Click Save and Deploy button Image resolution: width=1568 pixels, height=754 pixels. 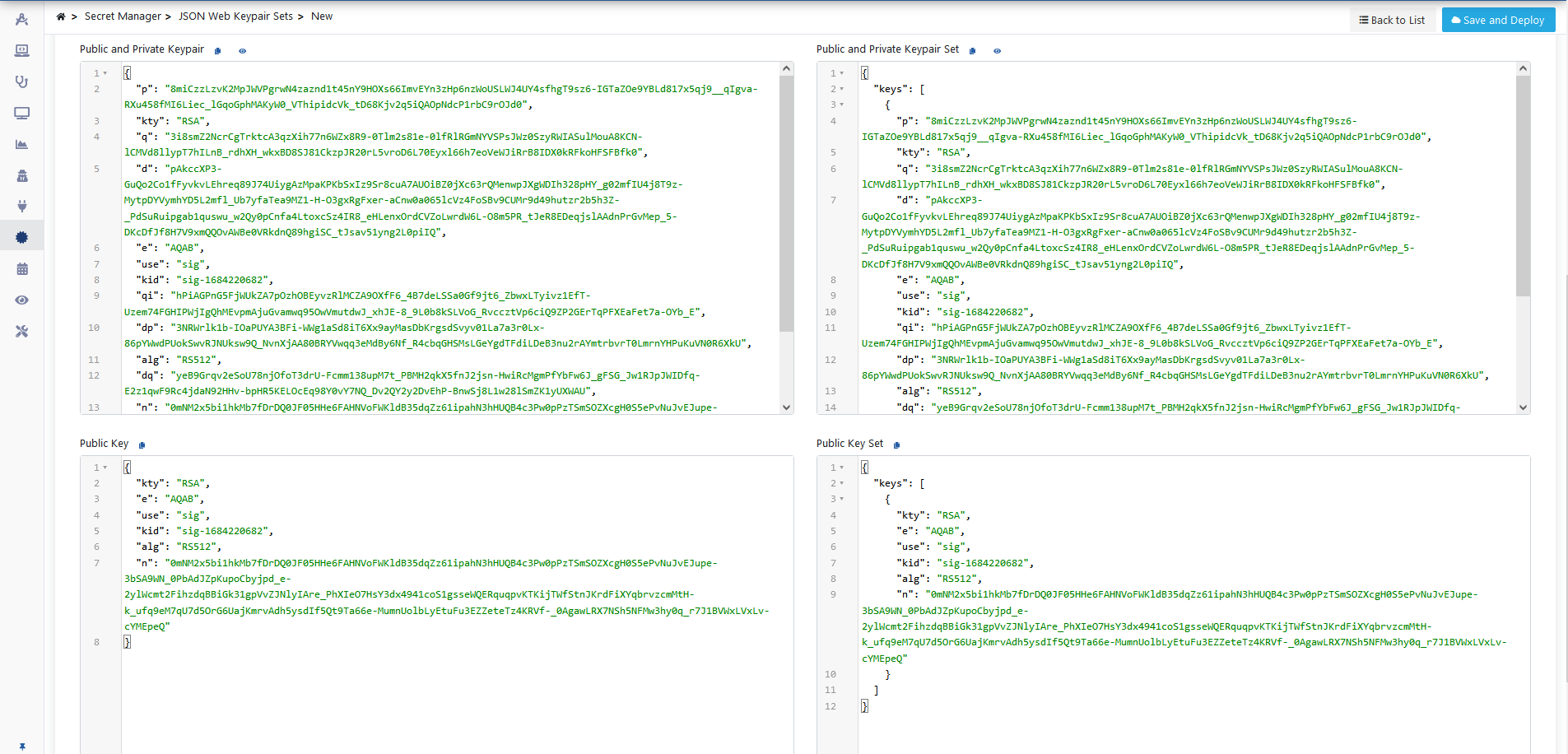pos(1498,20)
